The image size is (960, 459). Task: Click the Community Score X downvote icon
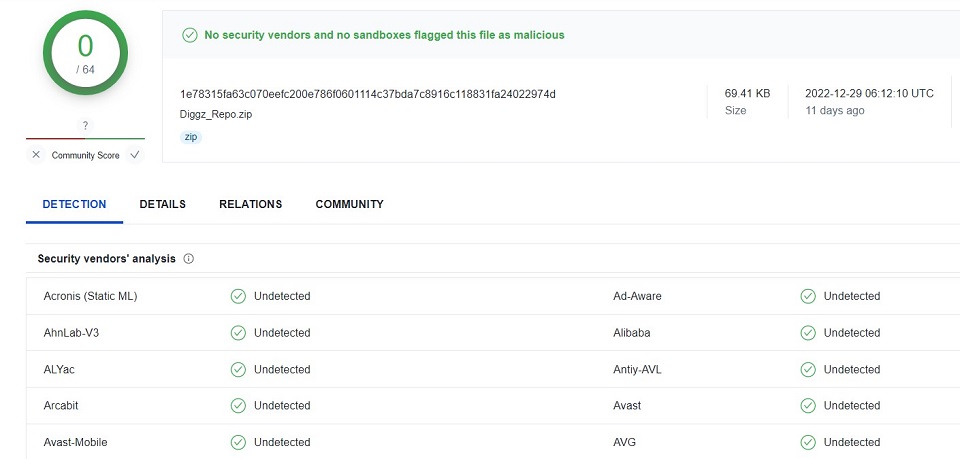36,155
